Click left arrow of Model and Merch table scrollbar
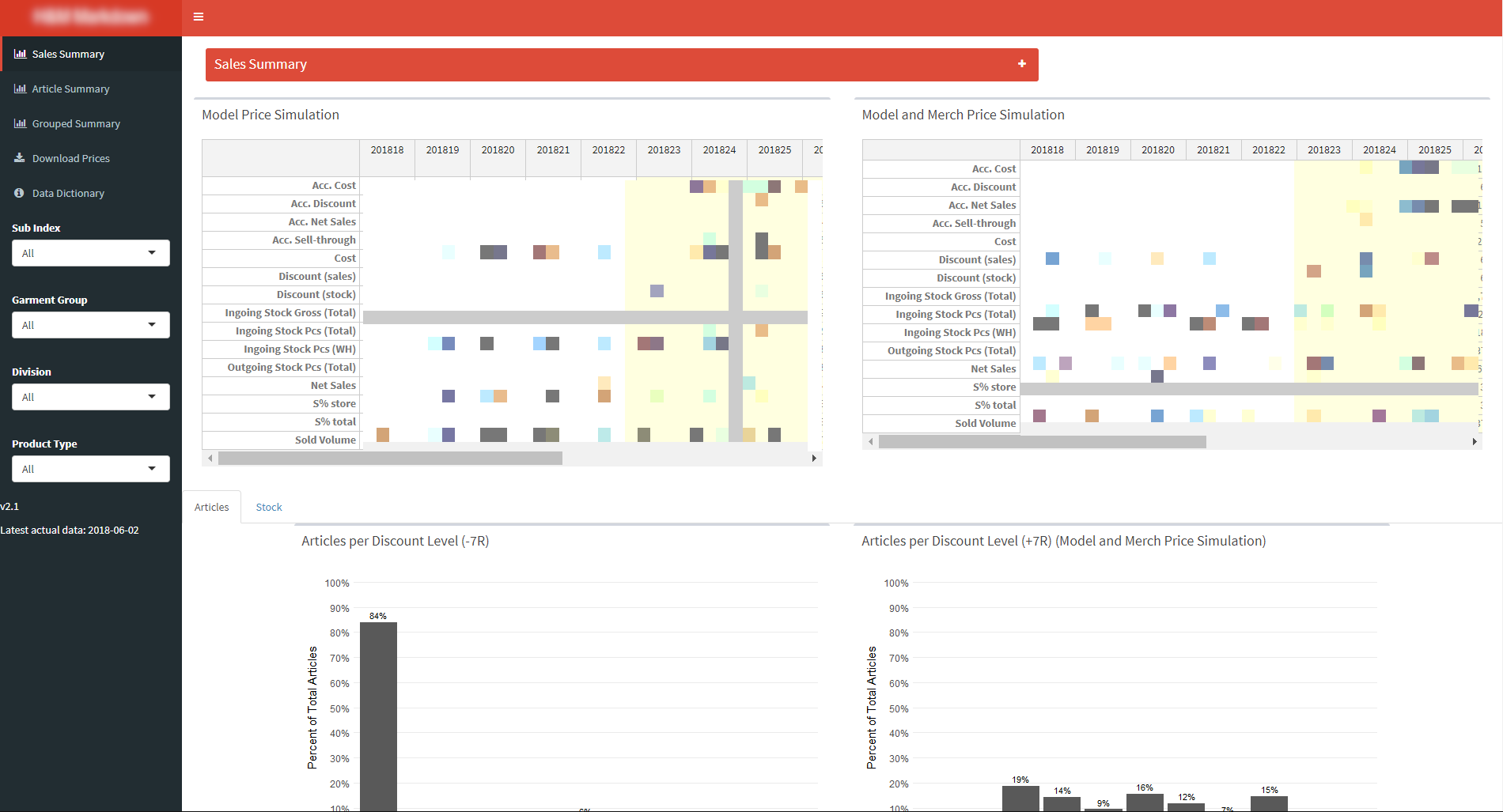Screen dimensions: 1503x812 [871, 441]
